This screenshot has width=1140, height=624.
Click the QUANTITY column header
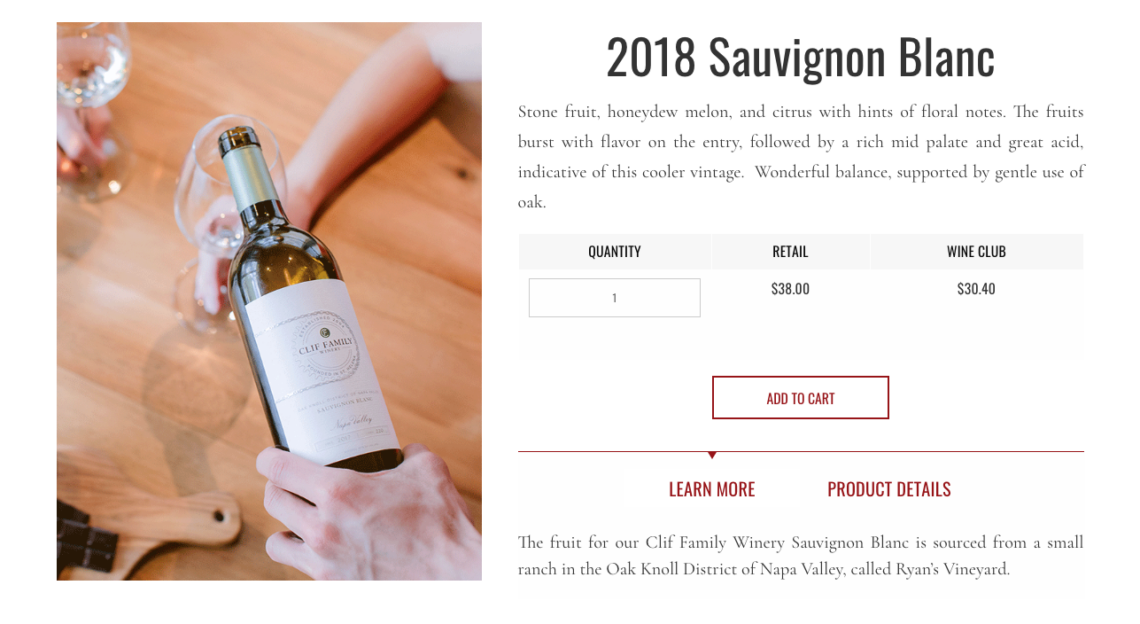614,252
